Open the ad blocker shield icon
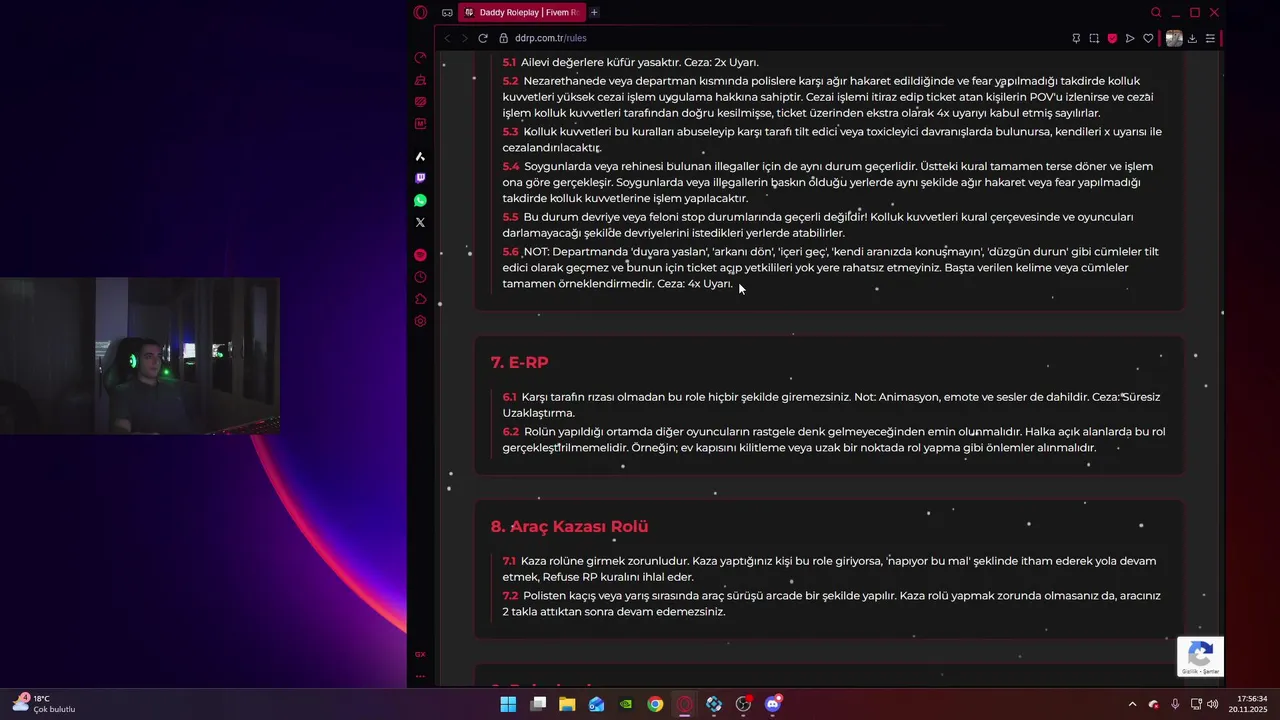Viewport: 1280px width, 720px height. click(1112, 38)
